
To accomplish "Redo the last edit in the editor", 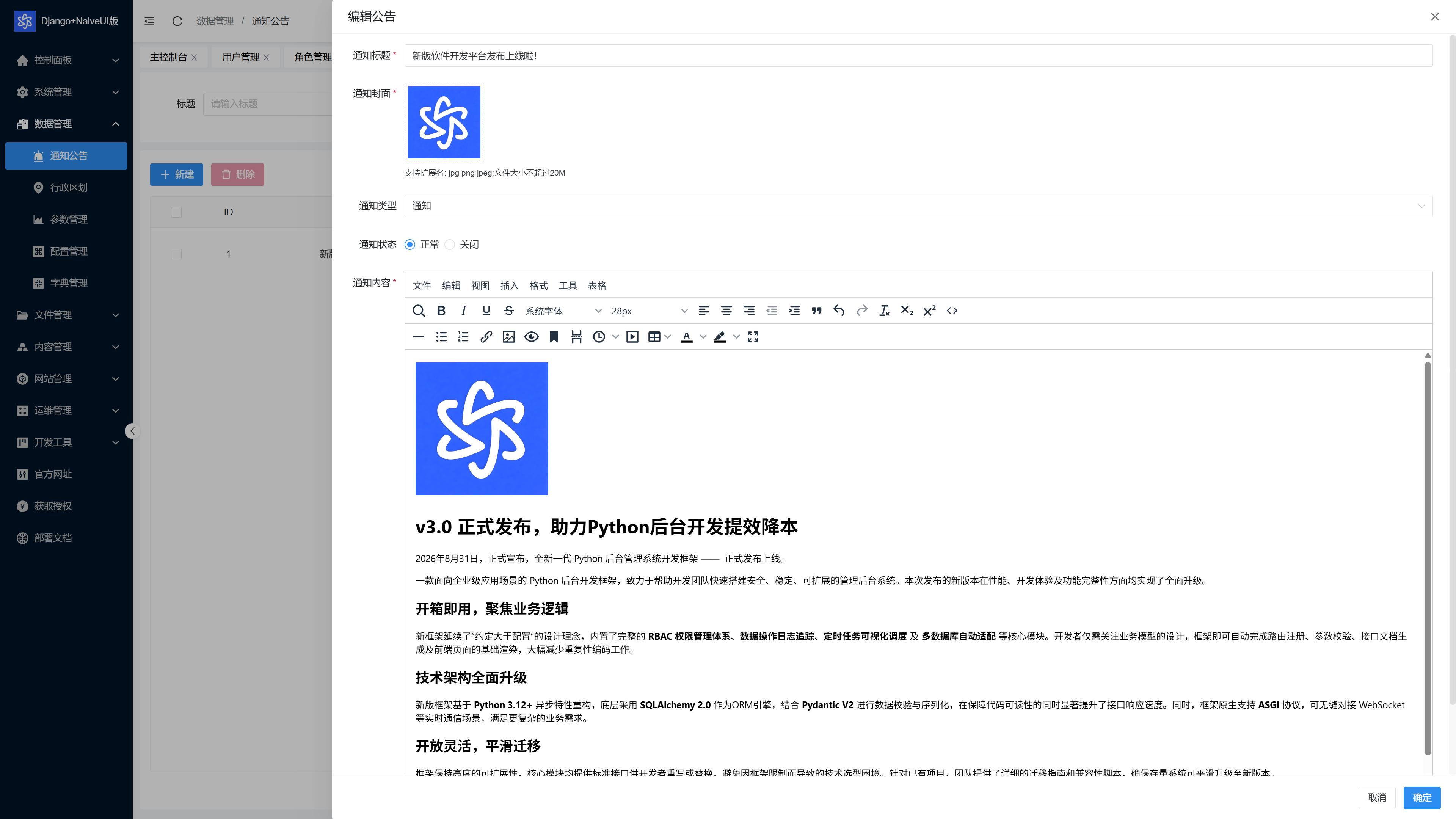I will pos(862,310).
